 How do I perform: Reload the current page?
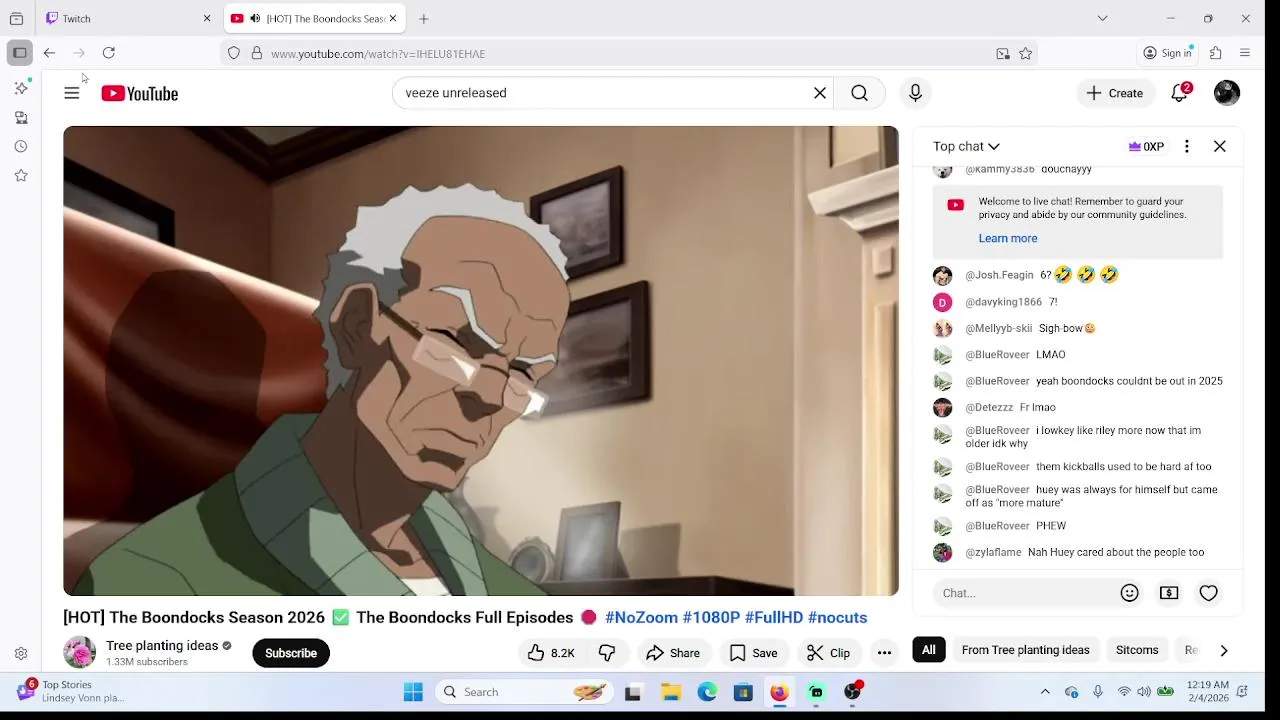(x=109, y=53)
